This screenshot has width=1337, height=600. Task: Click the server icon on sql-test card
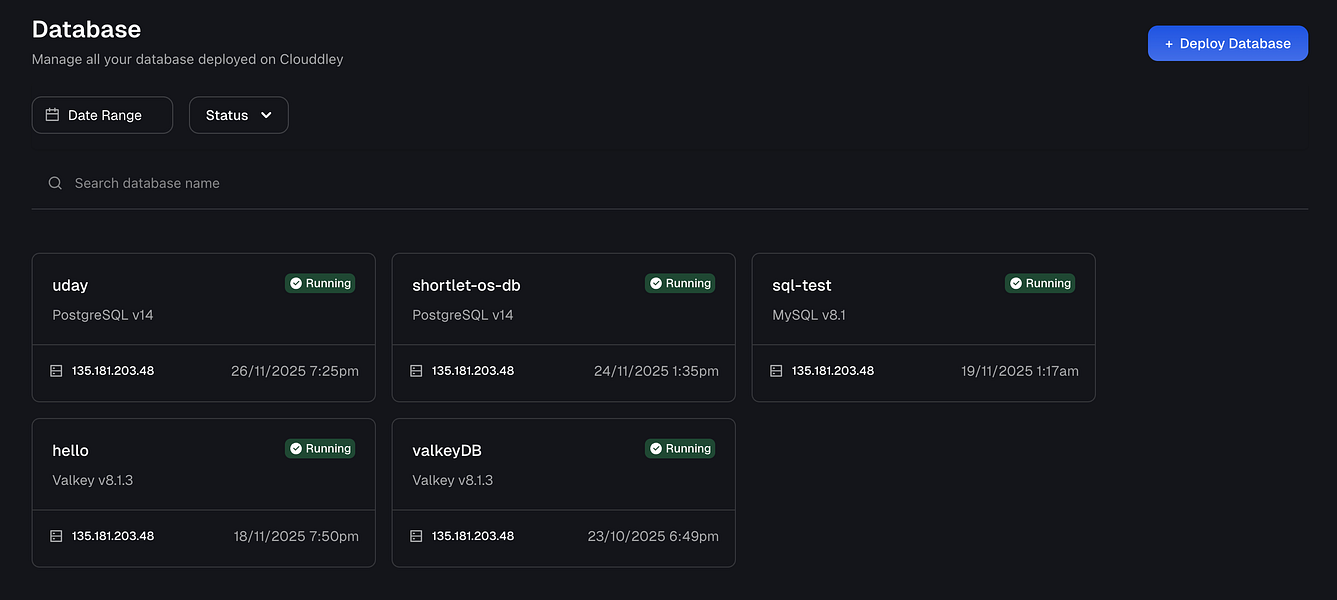click(x=776, y=371)
